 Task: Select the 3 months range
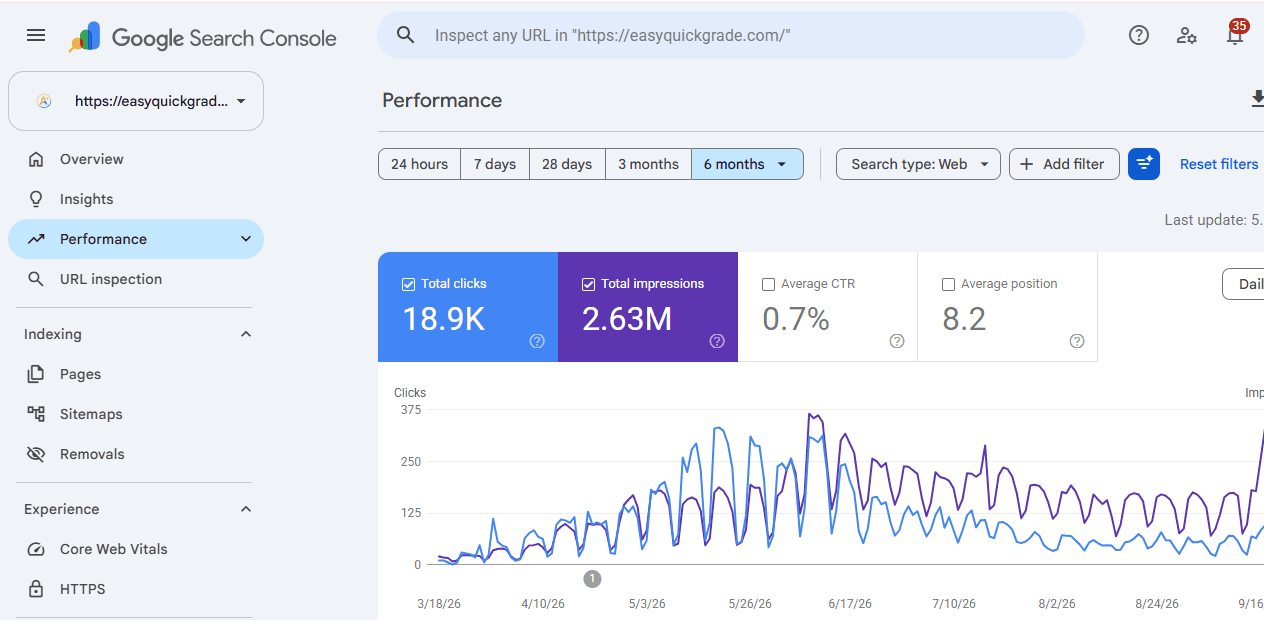point(648,164)
